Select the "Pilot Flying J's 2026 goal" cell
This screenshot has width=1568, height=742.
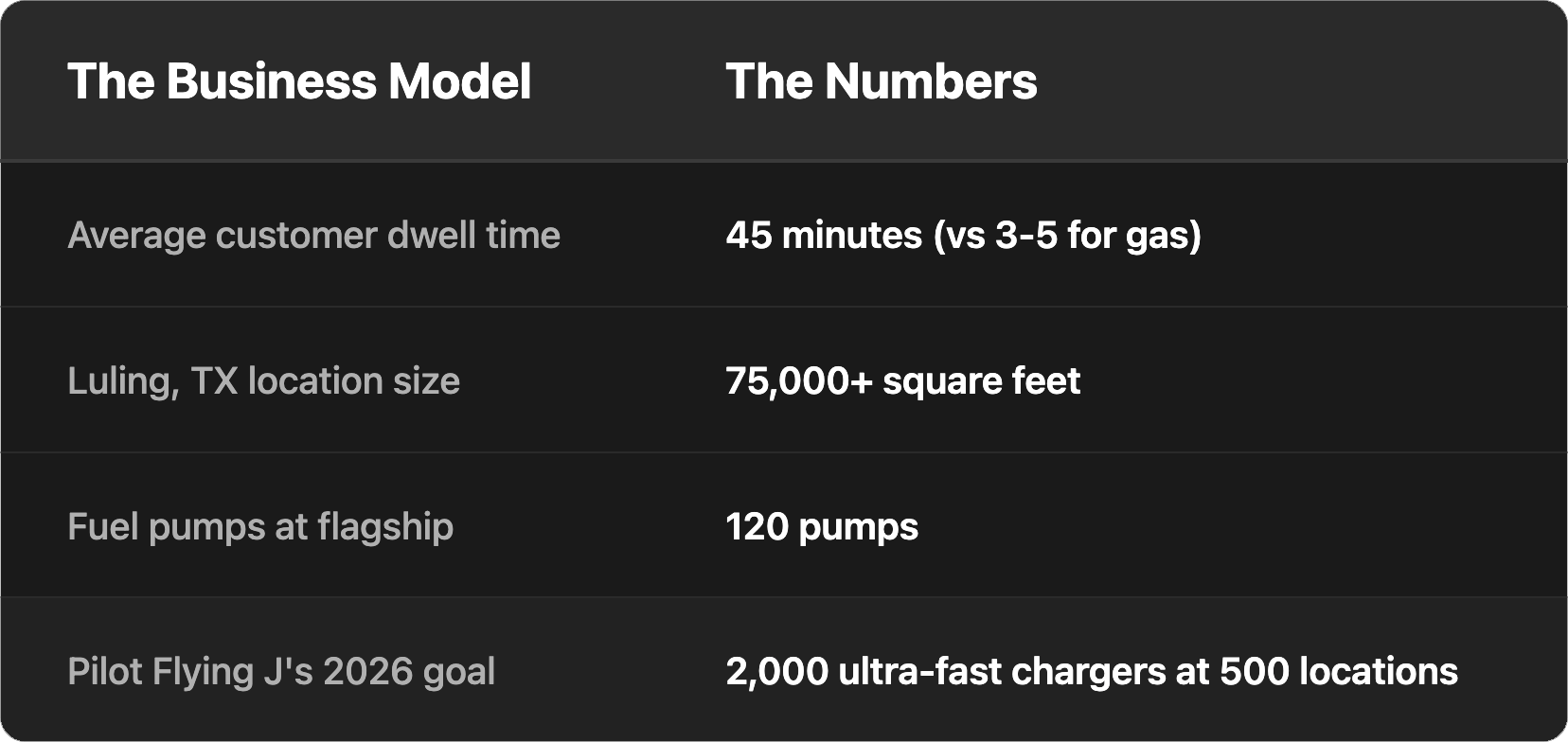click(x=281, y=672)
